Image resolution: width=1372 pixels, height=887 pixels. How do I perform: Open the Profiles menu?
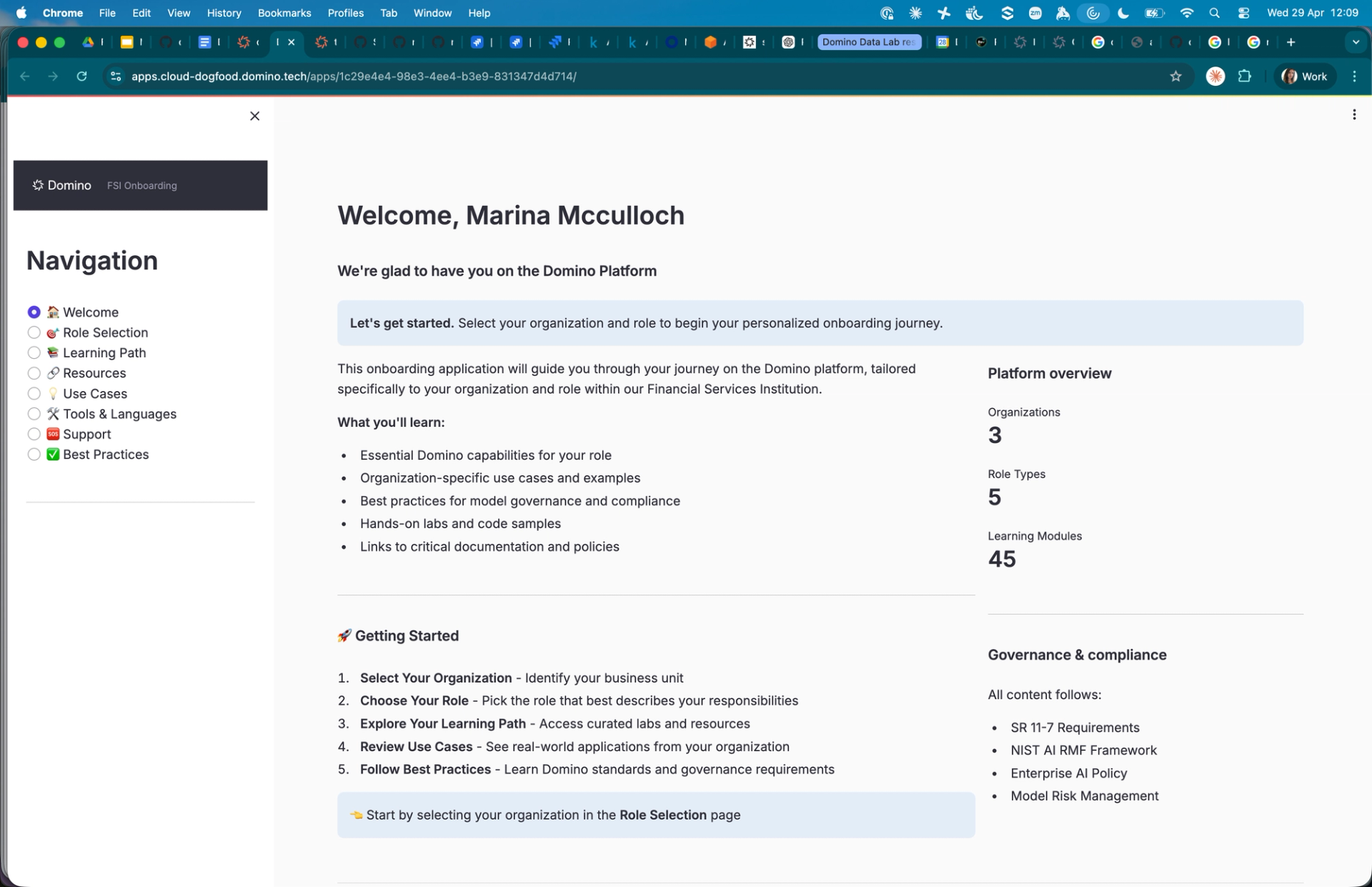click(x=345, y=13)
